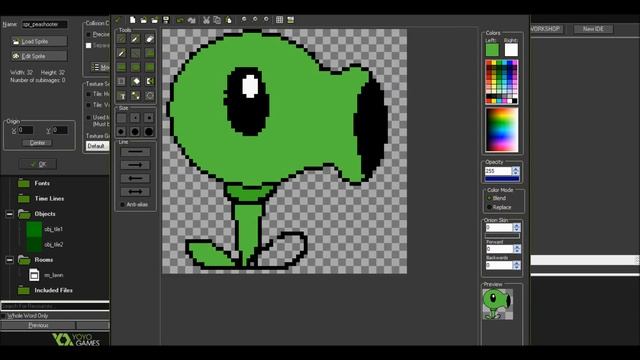
Task: Create a new image with the blank page icon
Action: click(x=132, y=20)
